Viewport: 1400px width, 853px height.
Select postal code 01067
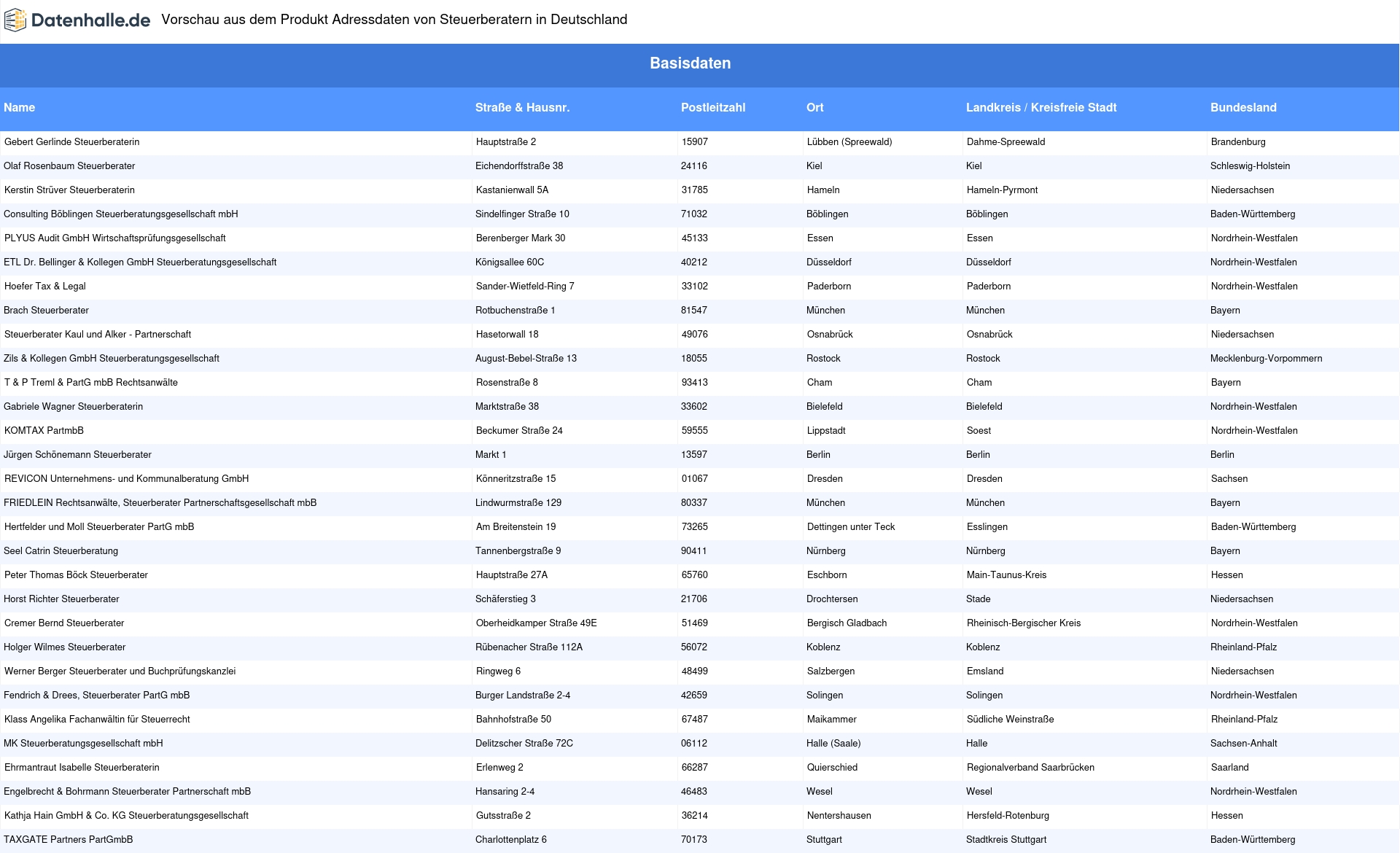695,479
